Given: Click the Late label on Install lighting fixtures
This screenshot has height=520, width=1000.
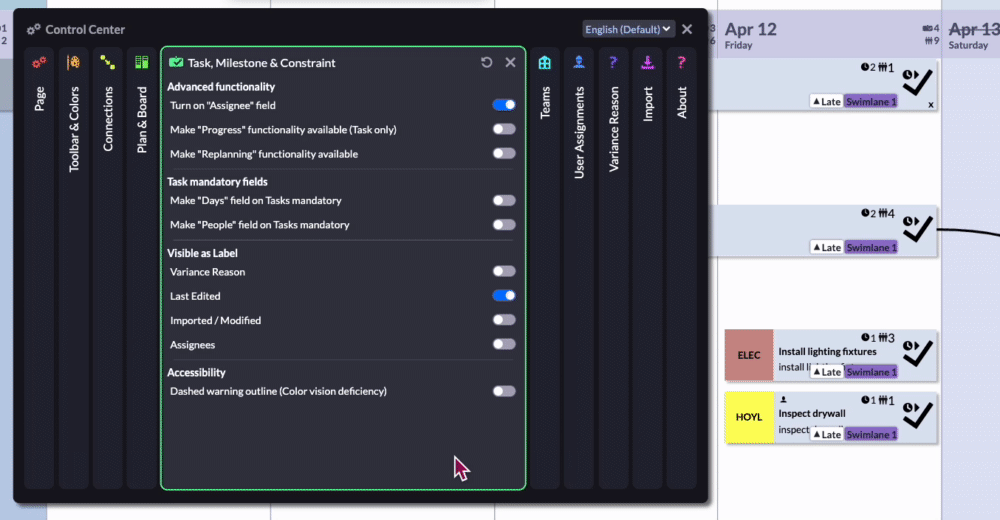Looking at the screenshot, I should tap(826, 372).
